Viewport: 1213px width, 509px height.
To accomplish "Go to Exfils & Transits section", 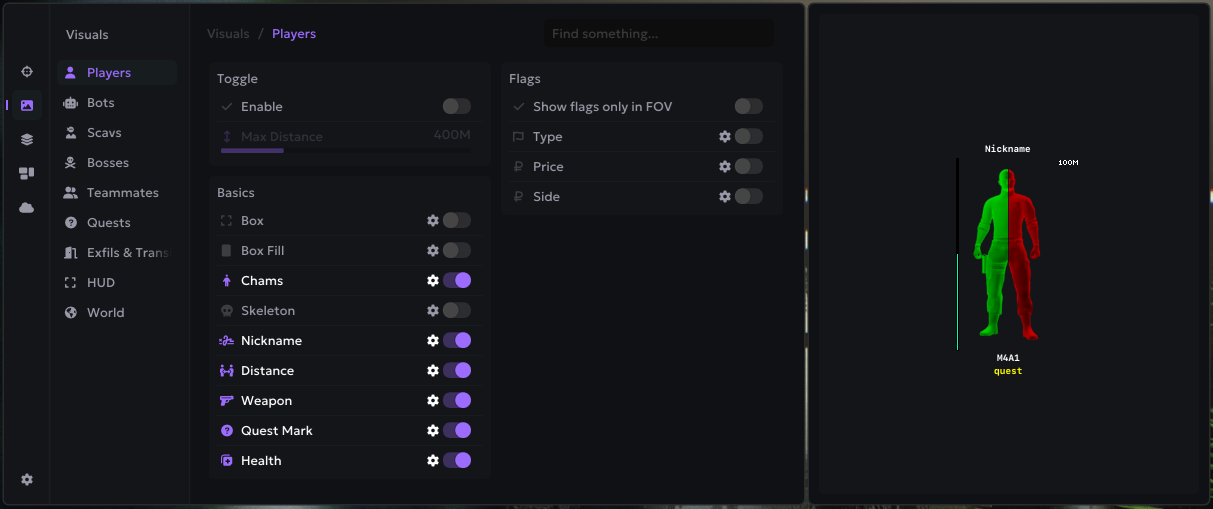I will [x=125, y=253].
